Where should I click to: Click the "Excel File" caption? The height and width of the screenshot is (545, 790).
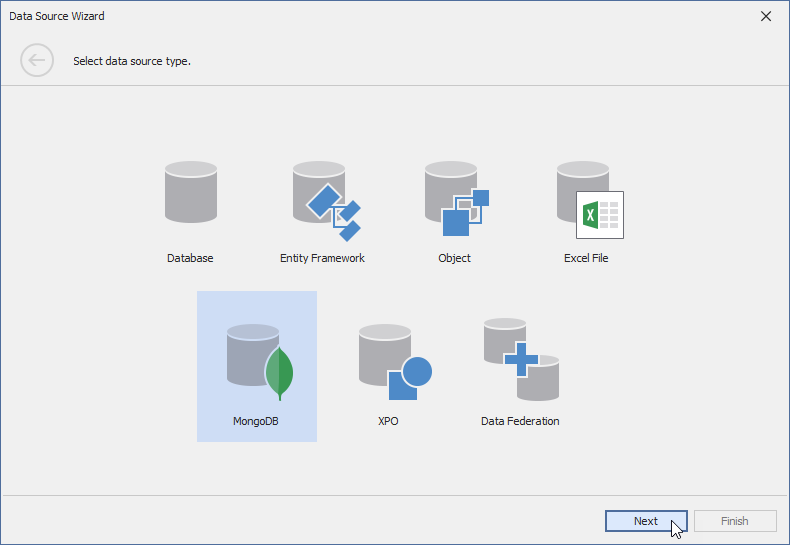[x=586, y=258]
